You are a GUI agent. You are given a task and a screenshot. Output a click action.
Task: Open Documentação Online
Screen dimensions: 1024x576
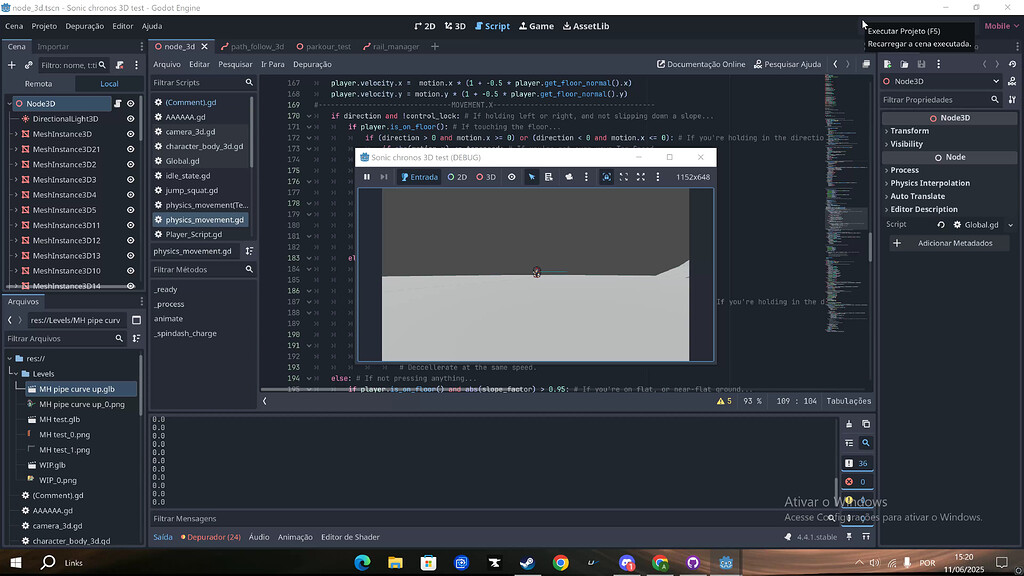point(701,64)
